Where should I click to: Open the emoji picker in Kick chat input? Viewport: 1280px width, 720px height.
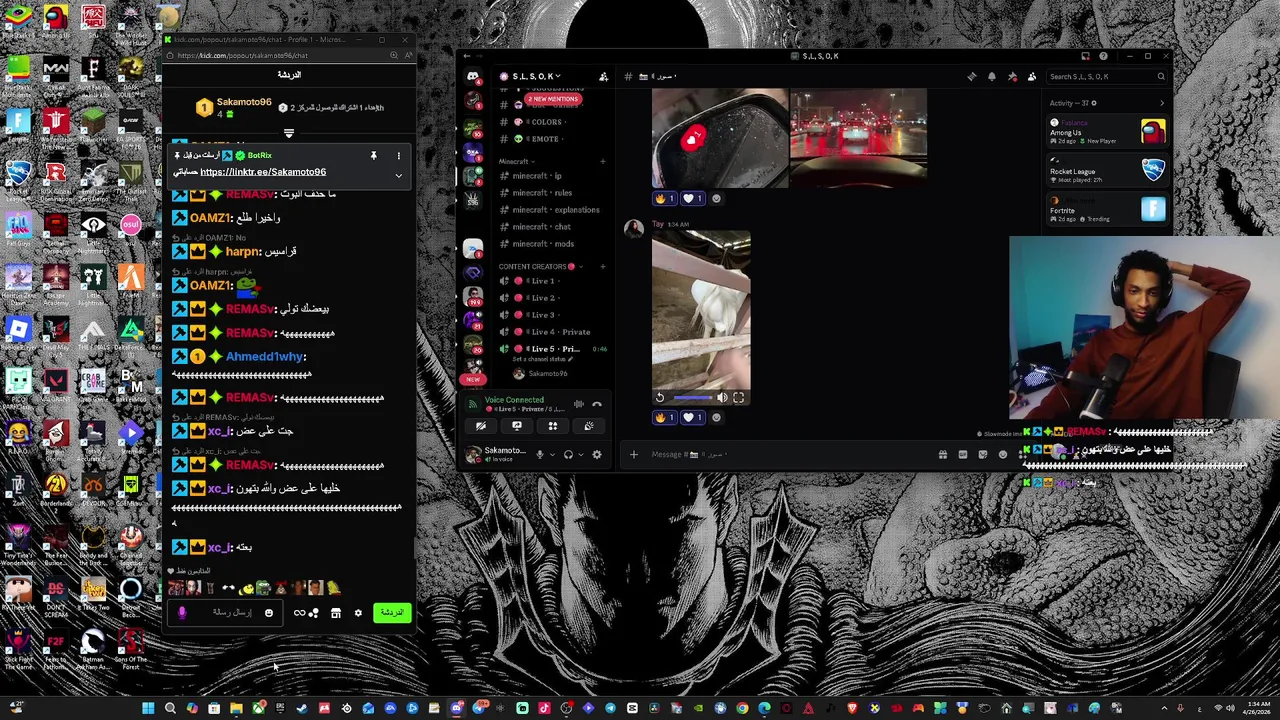(269, 613)
